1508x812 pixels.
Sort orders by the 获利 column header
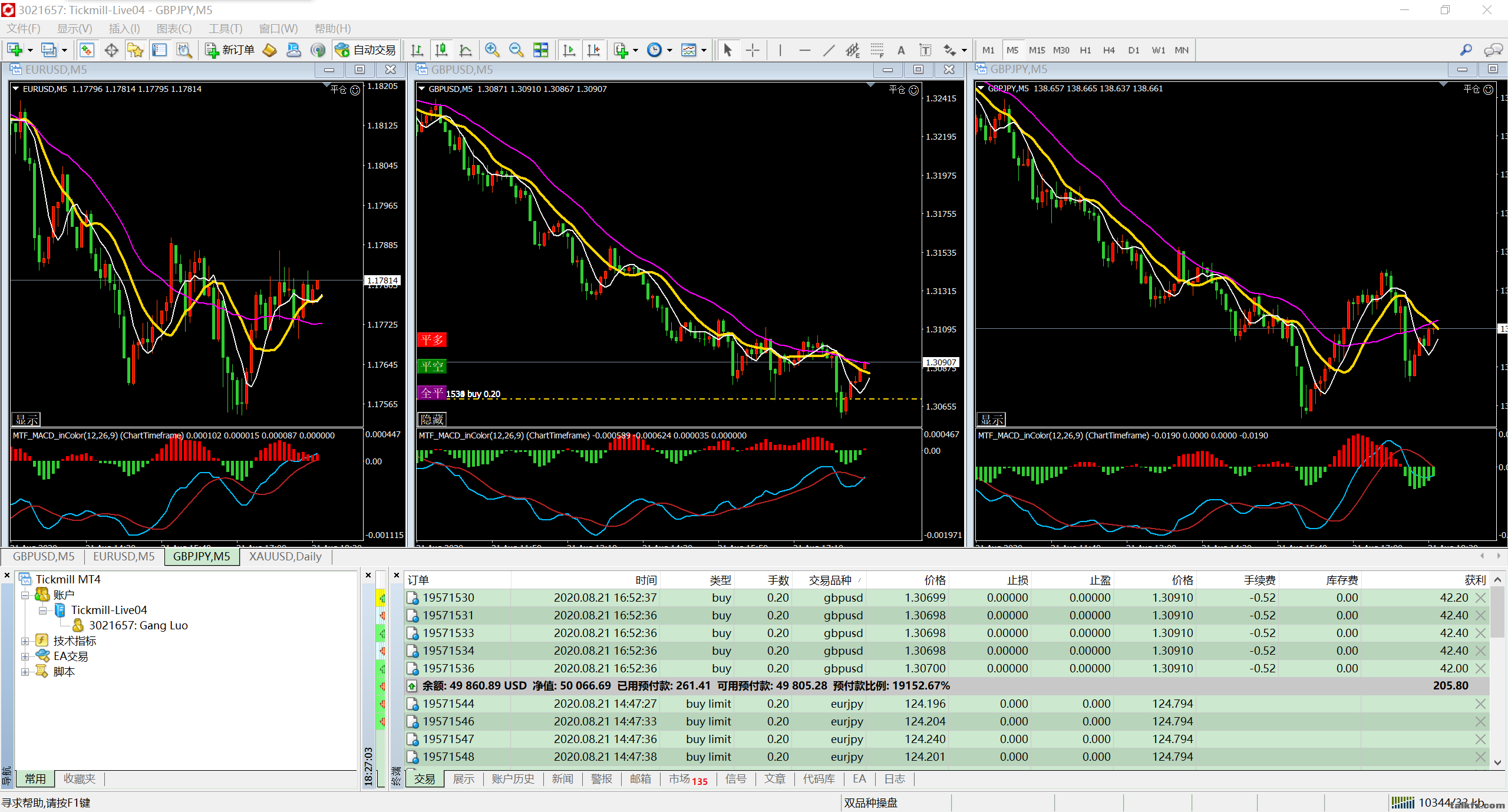coord(1426,580)
